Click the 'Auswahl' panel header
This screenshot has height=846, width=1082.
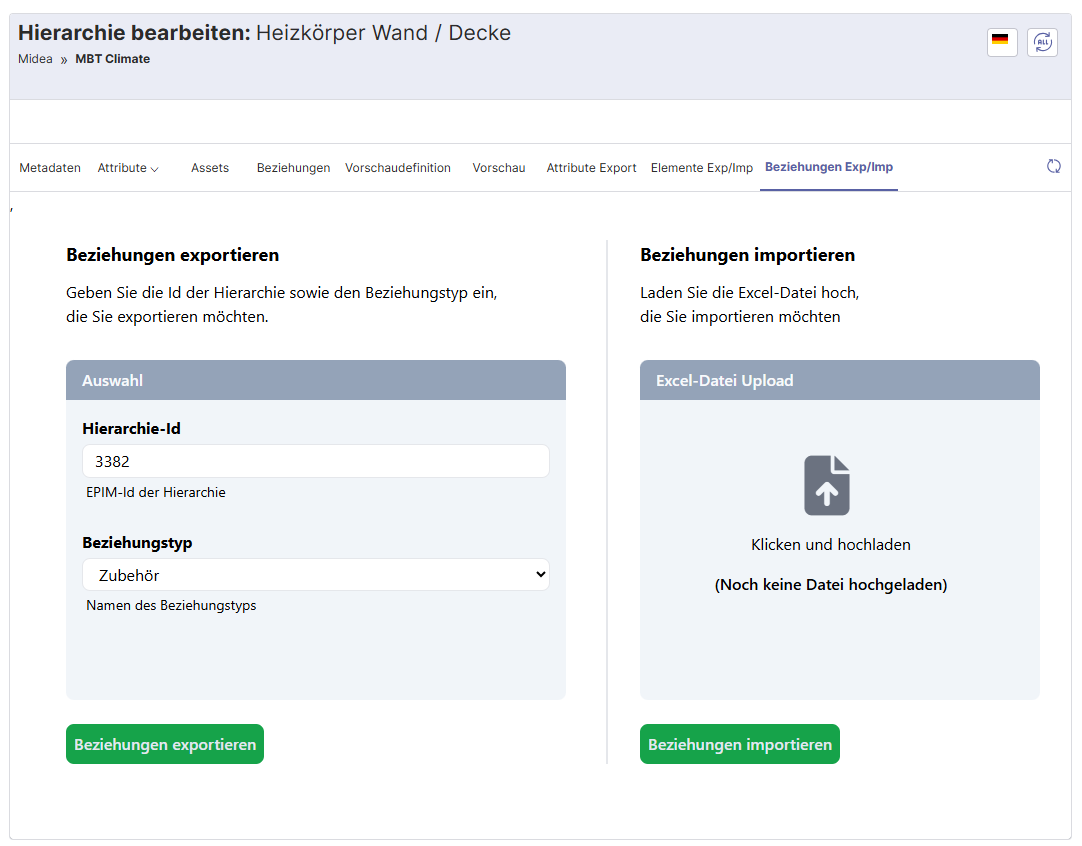click(x=316, y=380)
